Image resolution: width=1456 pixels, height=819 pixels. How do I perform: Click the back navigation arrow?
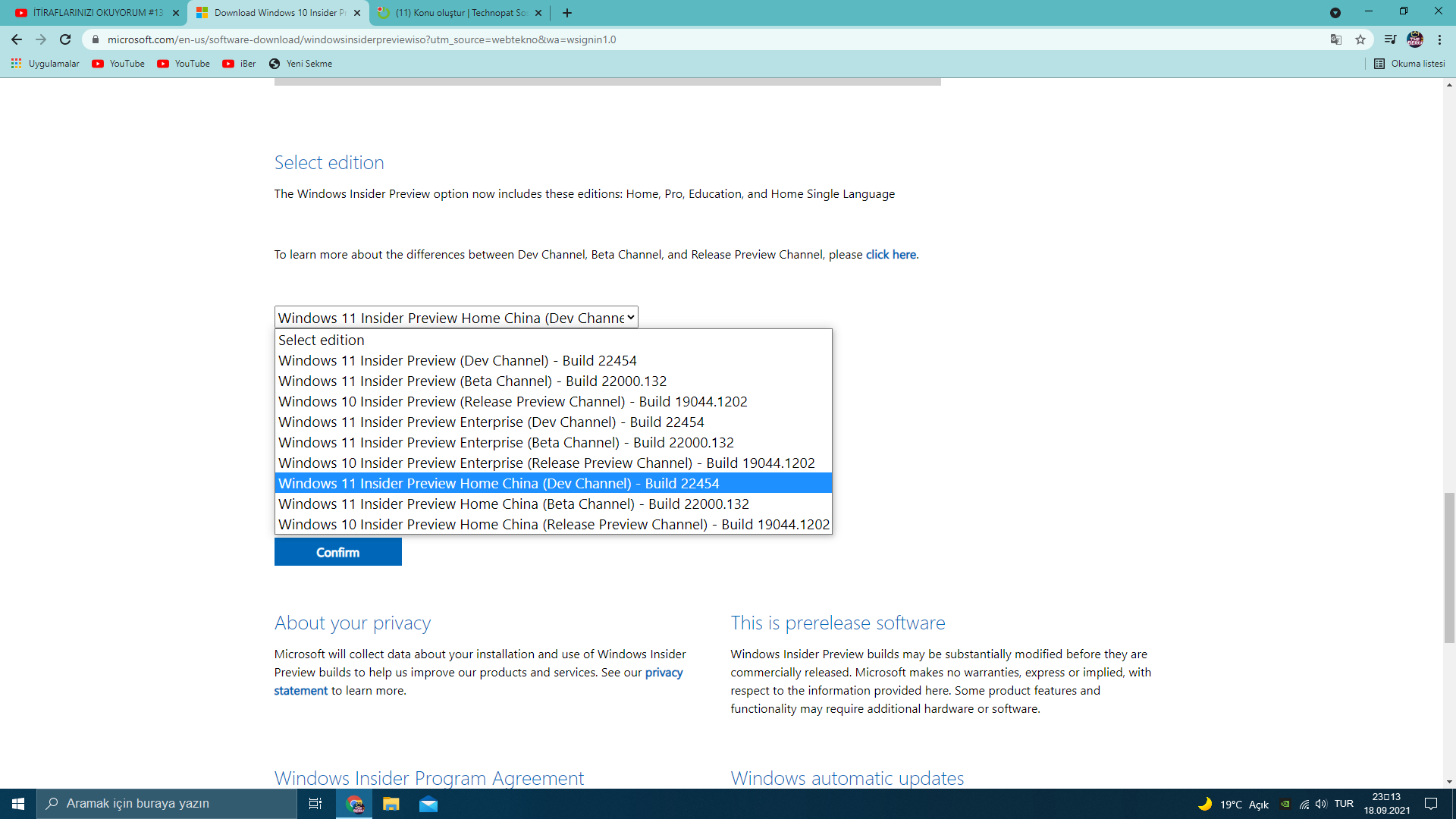tap(17, 39)
